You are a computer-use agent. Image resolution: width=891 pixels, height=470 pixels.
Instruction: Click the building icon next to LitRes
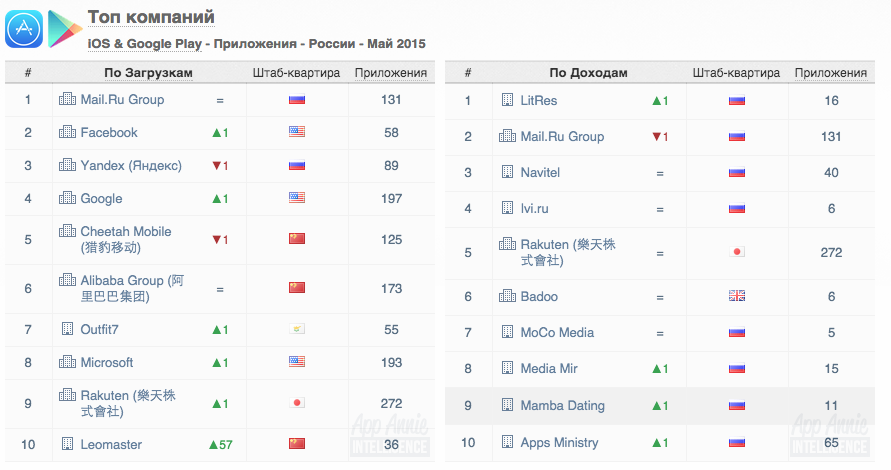coord(508,100)
